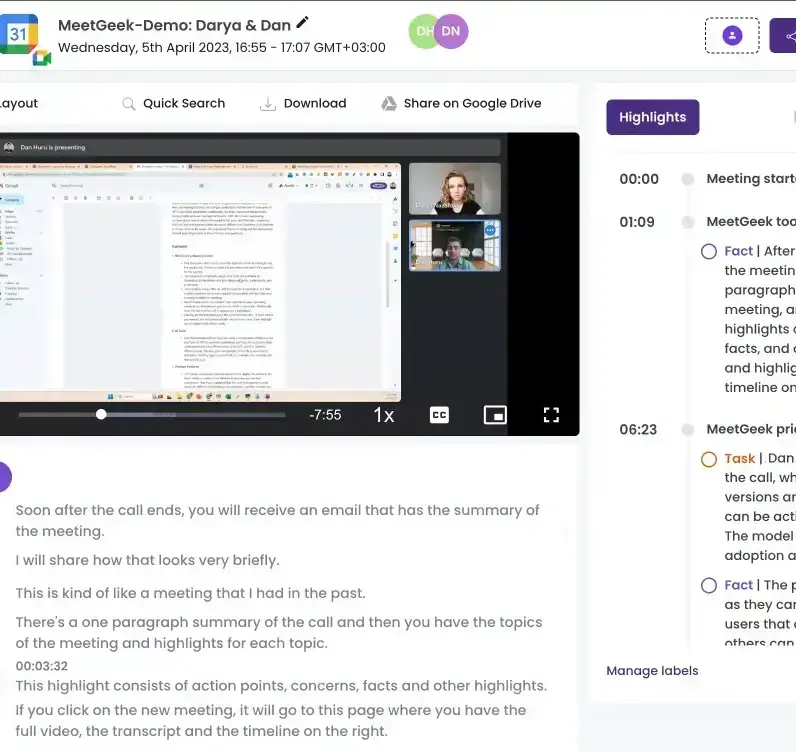Click Dan's video thumbnail in recording
796x752 pixels.
[x=454, y=245]
